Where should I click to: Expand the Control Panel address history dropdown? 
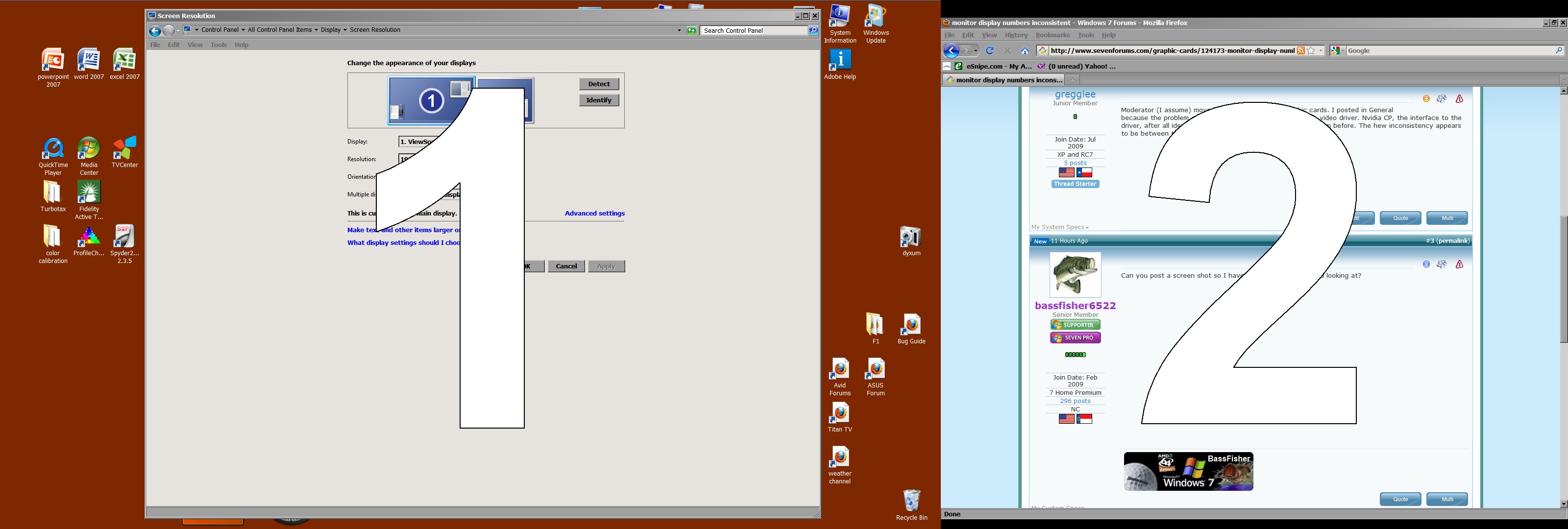679,30
